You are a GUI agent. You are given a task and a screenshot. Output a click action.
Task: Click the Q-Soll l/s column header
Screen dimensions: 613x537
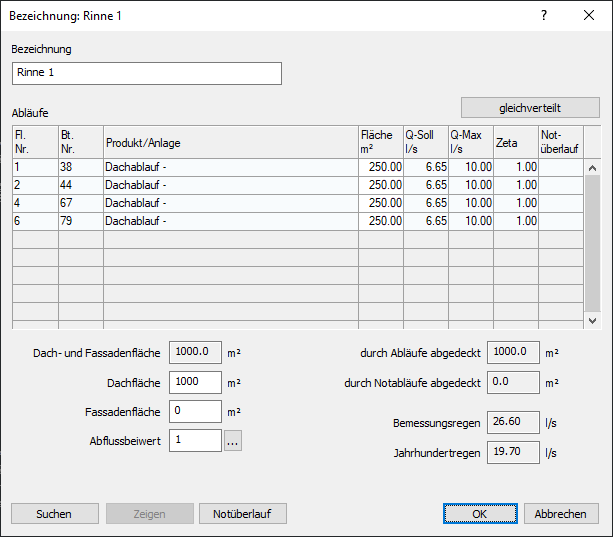(x=426, y=142)
